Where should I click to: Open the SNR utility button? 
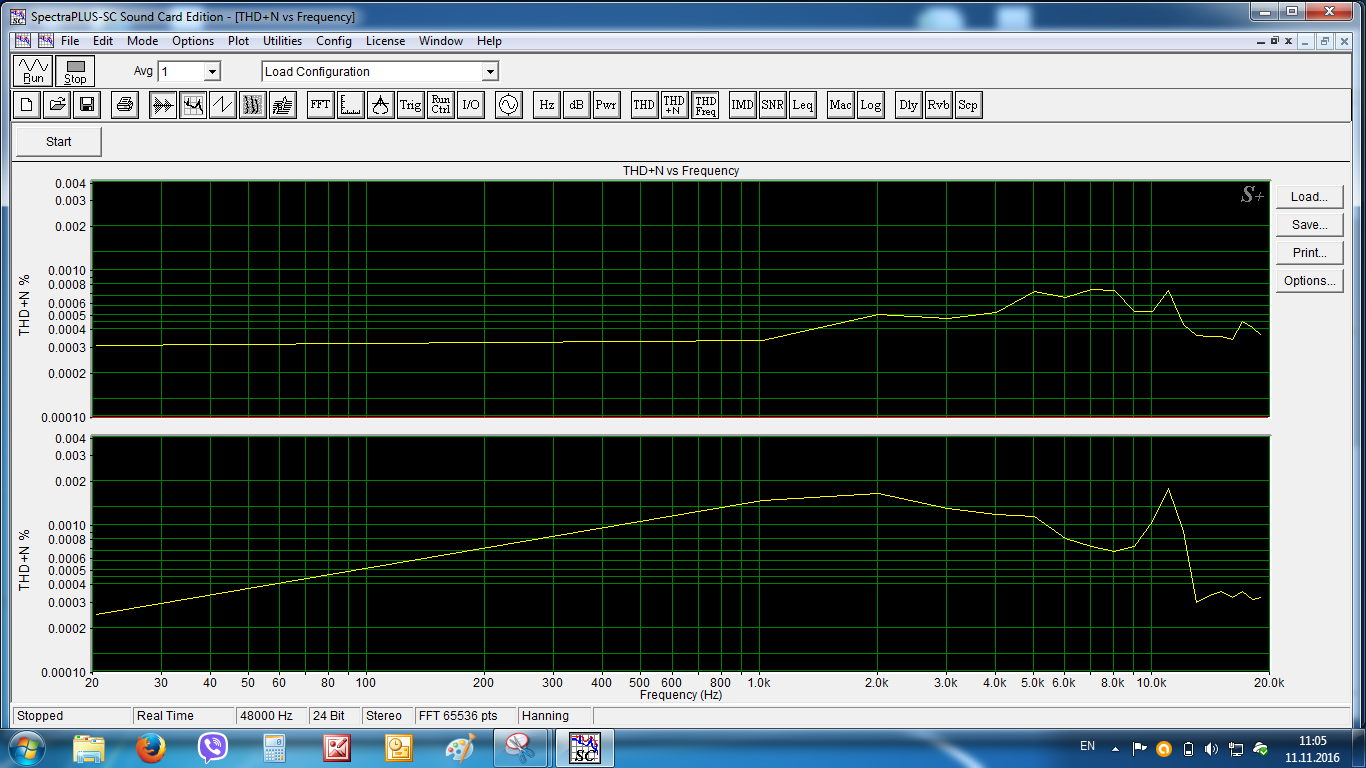tap(772, 105)
